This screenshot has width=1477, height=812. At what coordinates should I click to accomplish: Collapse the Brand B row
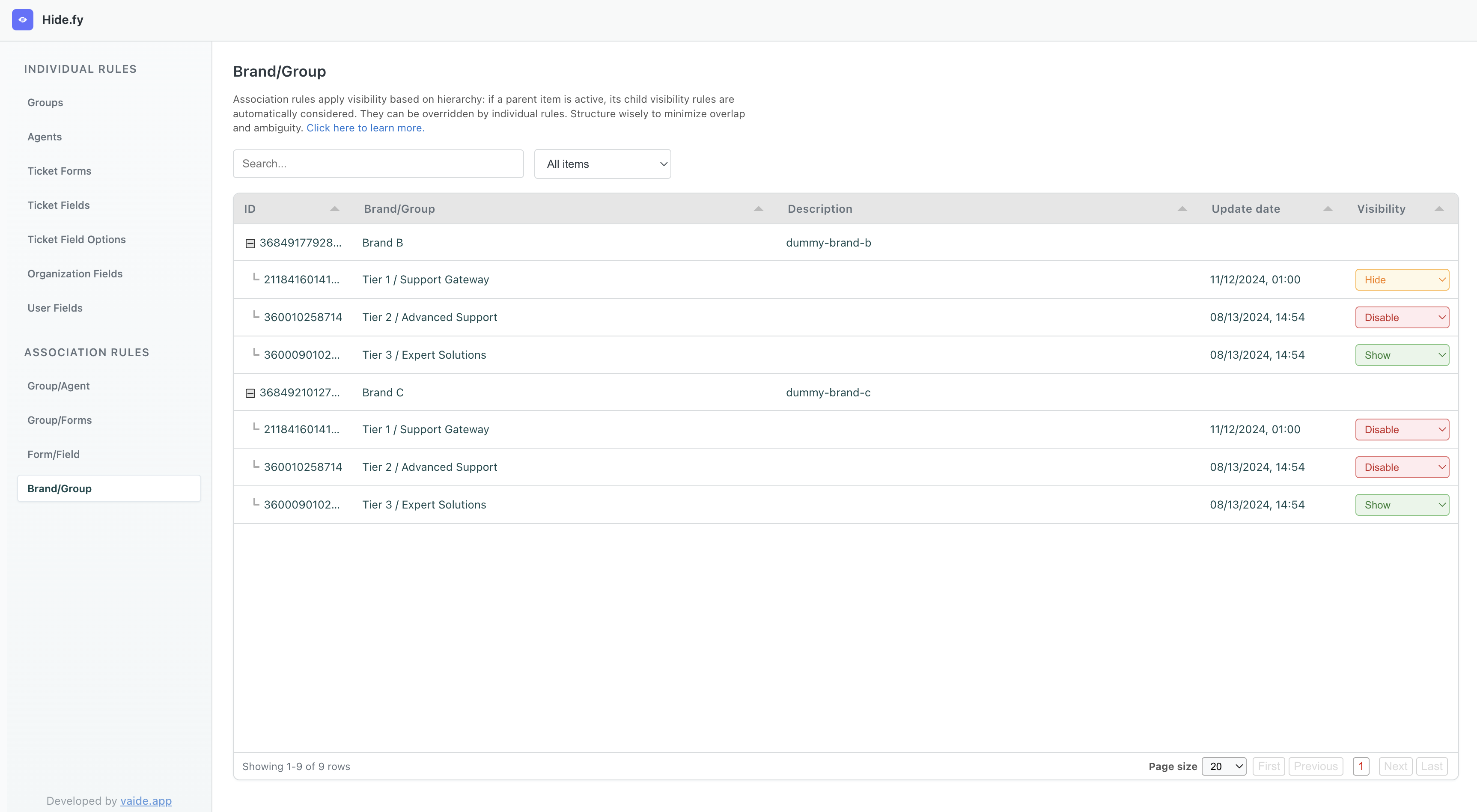(x=250, y=243)
